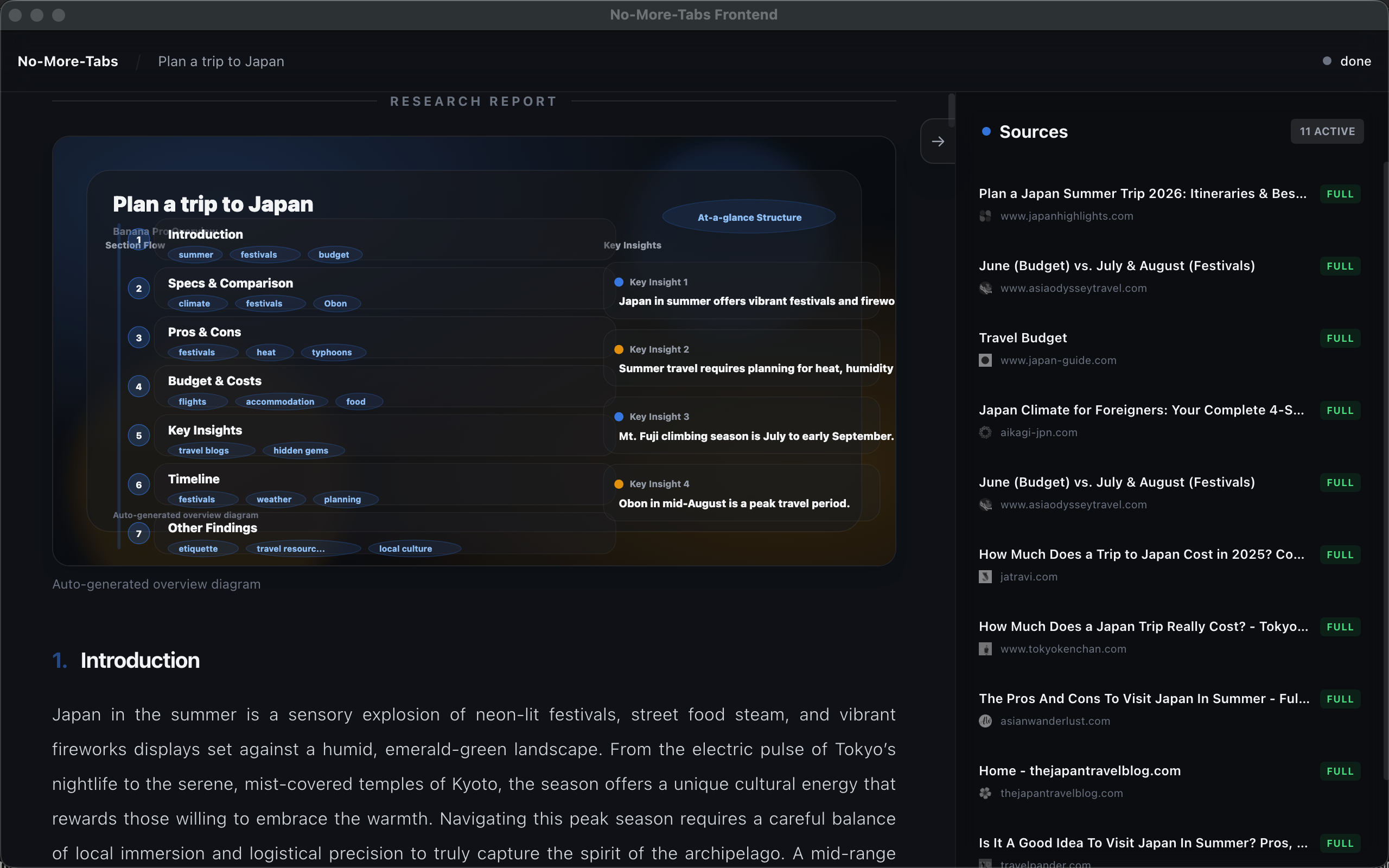Open the No-More-Tabs home breadcrumb
The height and width of the screenshot is (868, 1389).
tap(68, 61)
